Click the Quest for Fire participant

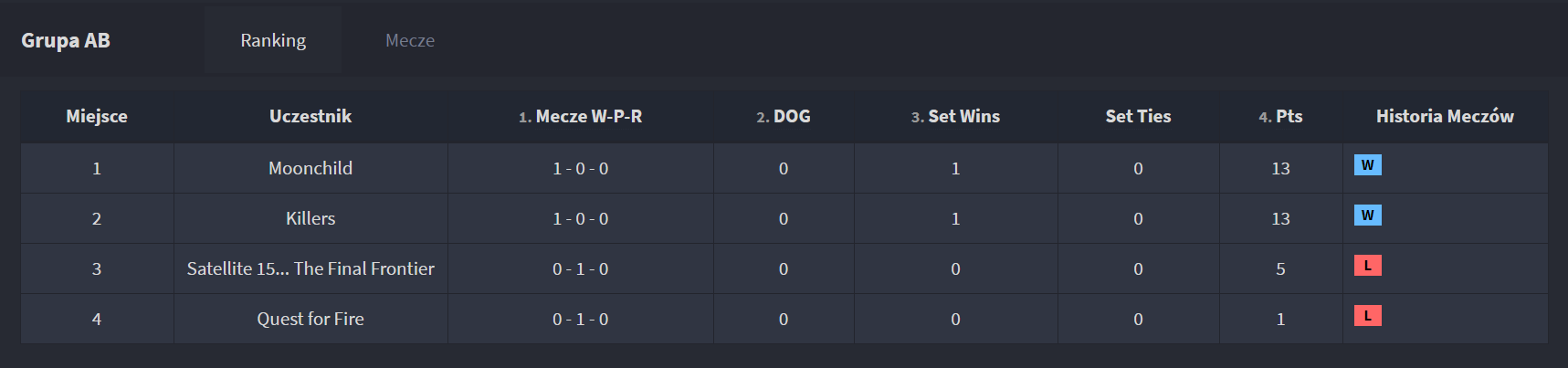pyautogui.click(x=310, y=319)
